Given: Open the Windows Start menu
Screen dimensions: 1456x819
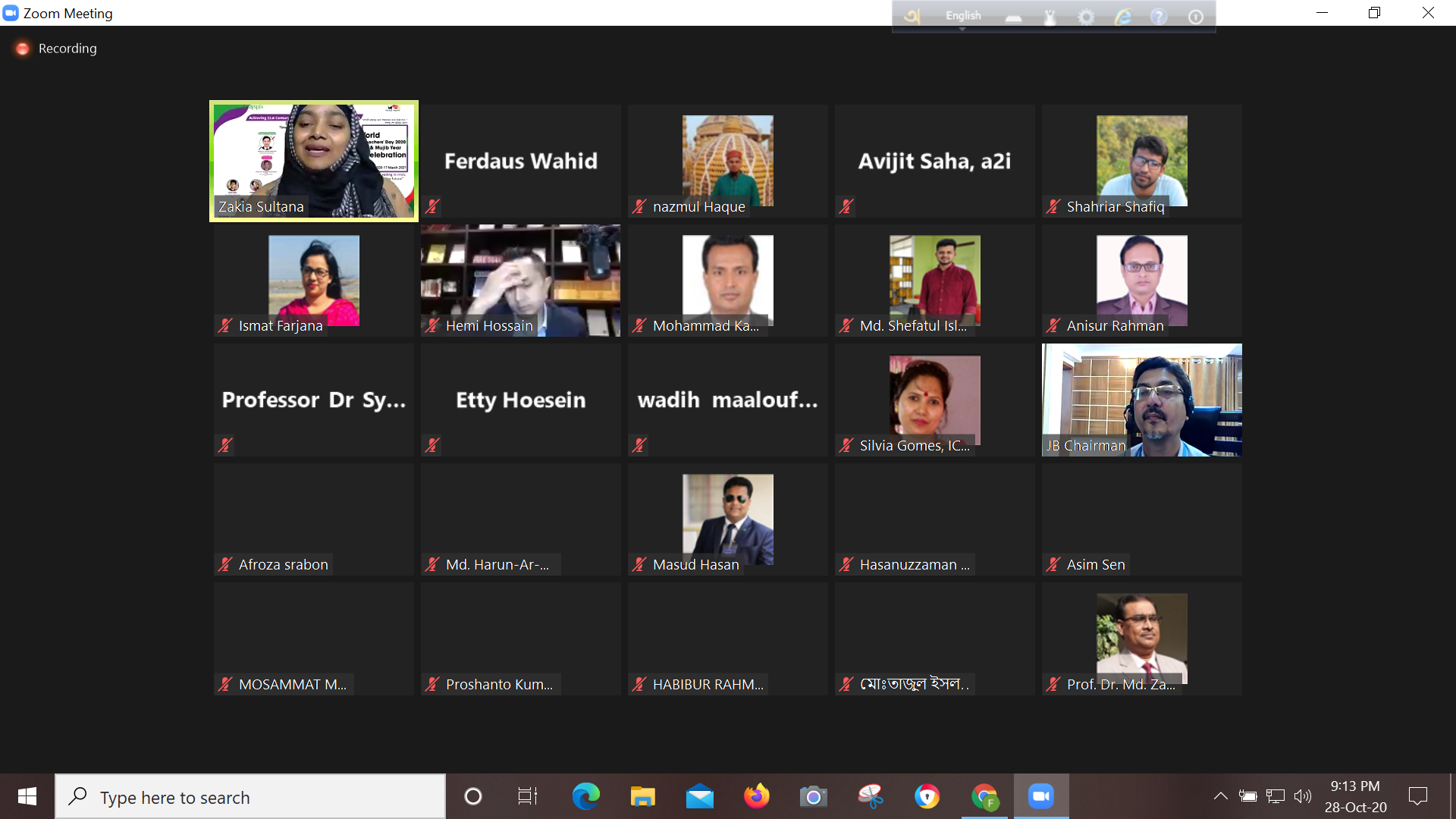Looking at the screenshot, I should (27, 796).
